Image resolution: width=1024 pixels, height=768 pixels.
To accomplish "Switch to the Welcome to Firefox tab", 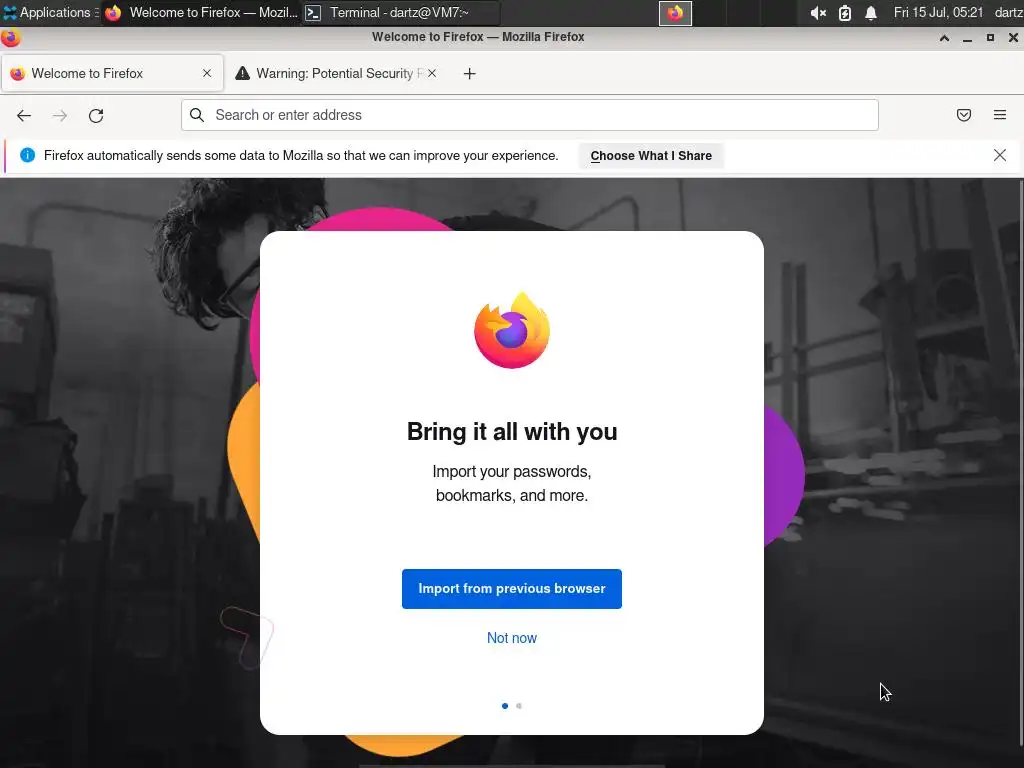I will [112, 73].
